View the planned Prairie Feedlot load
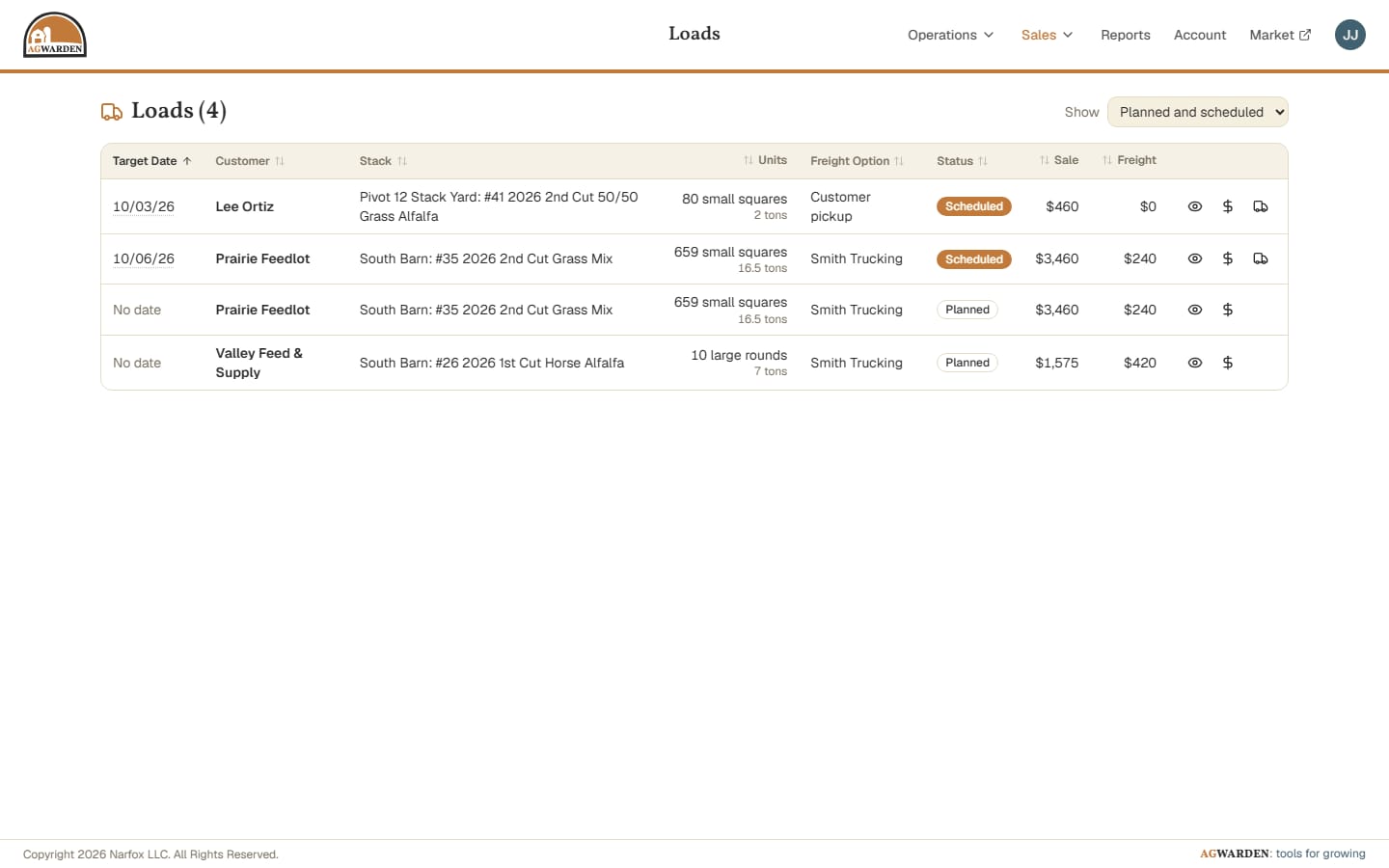 [1194, 310]
